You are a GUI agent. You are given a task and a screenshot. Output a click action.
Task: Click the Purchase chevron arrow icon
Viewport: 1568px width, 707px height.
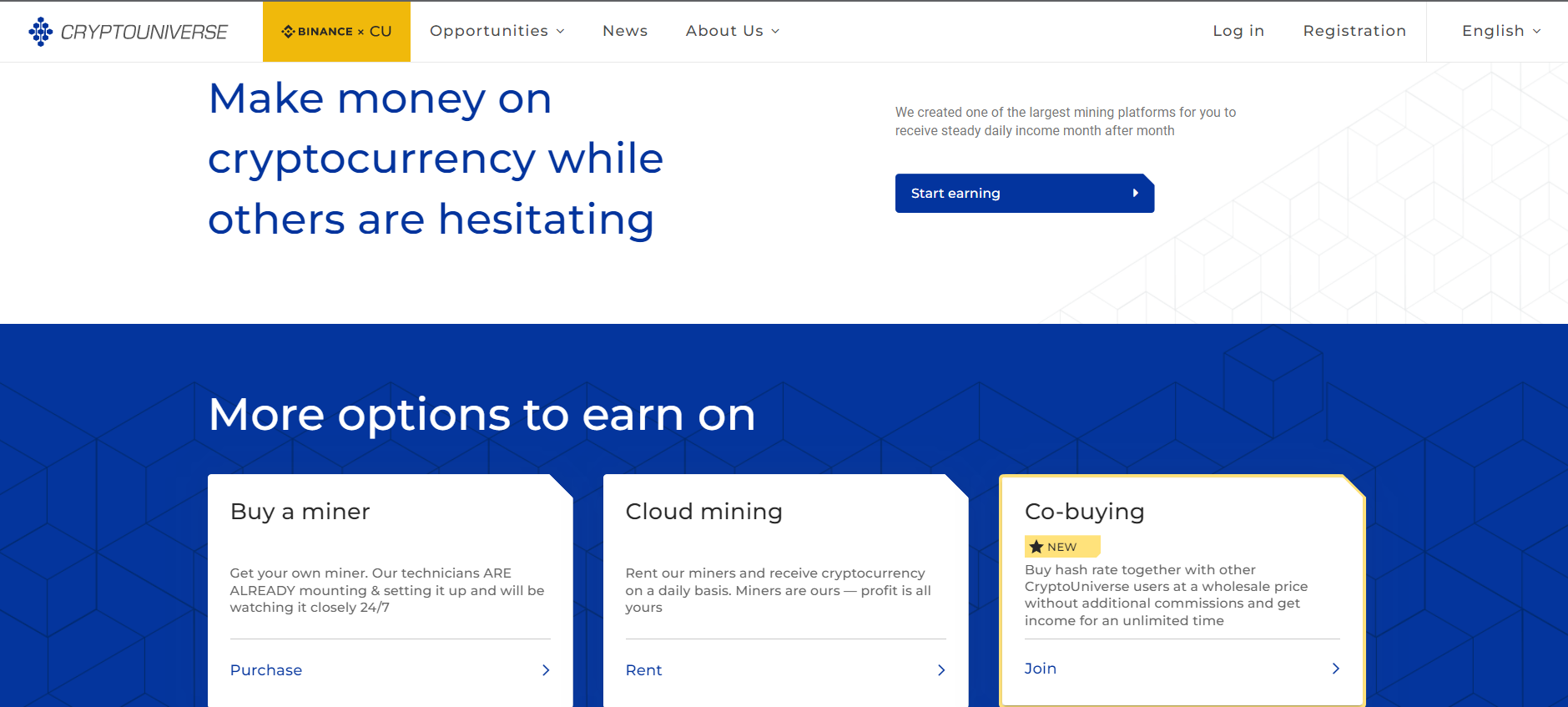(x=546, y=670)
